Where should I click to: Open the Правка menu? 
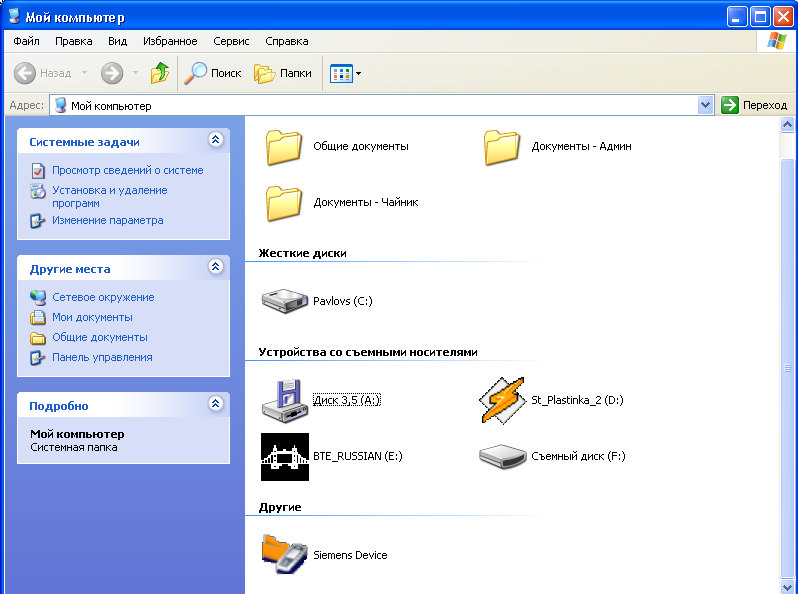point(74,41)
